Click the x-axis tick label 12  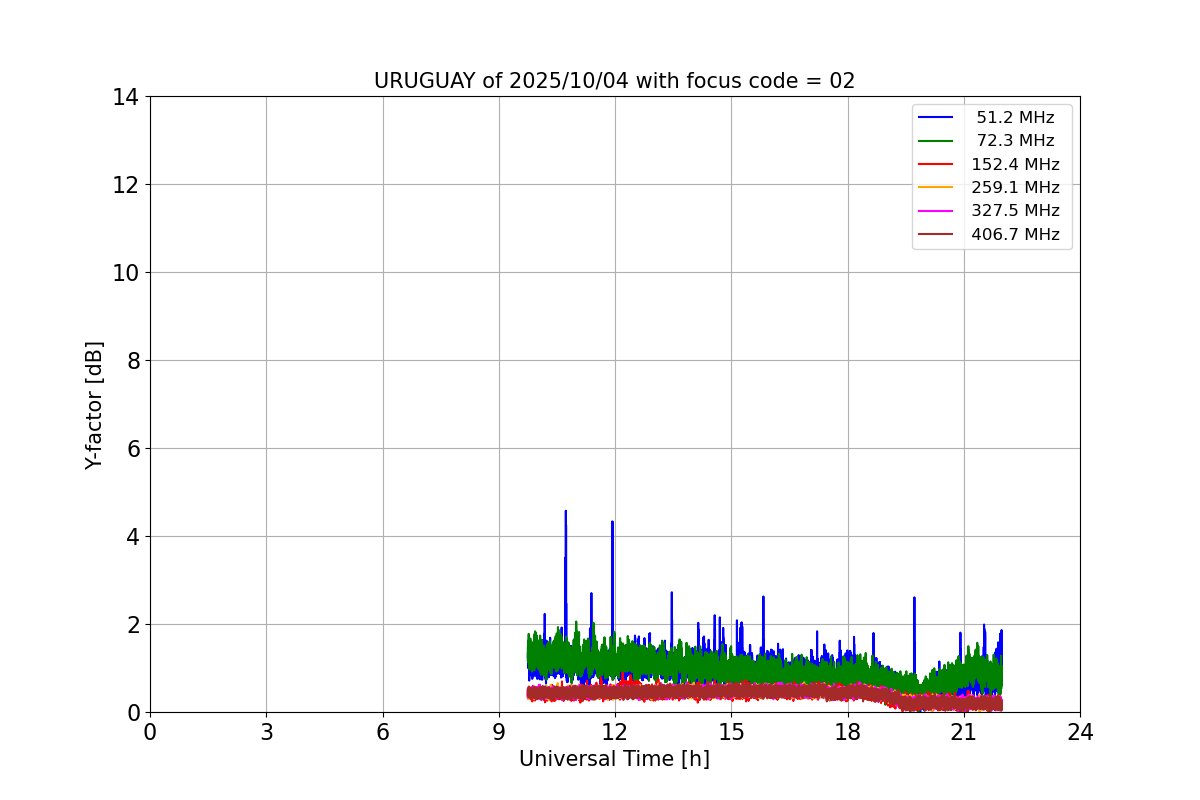615,732
